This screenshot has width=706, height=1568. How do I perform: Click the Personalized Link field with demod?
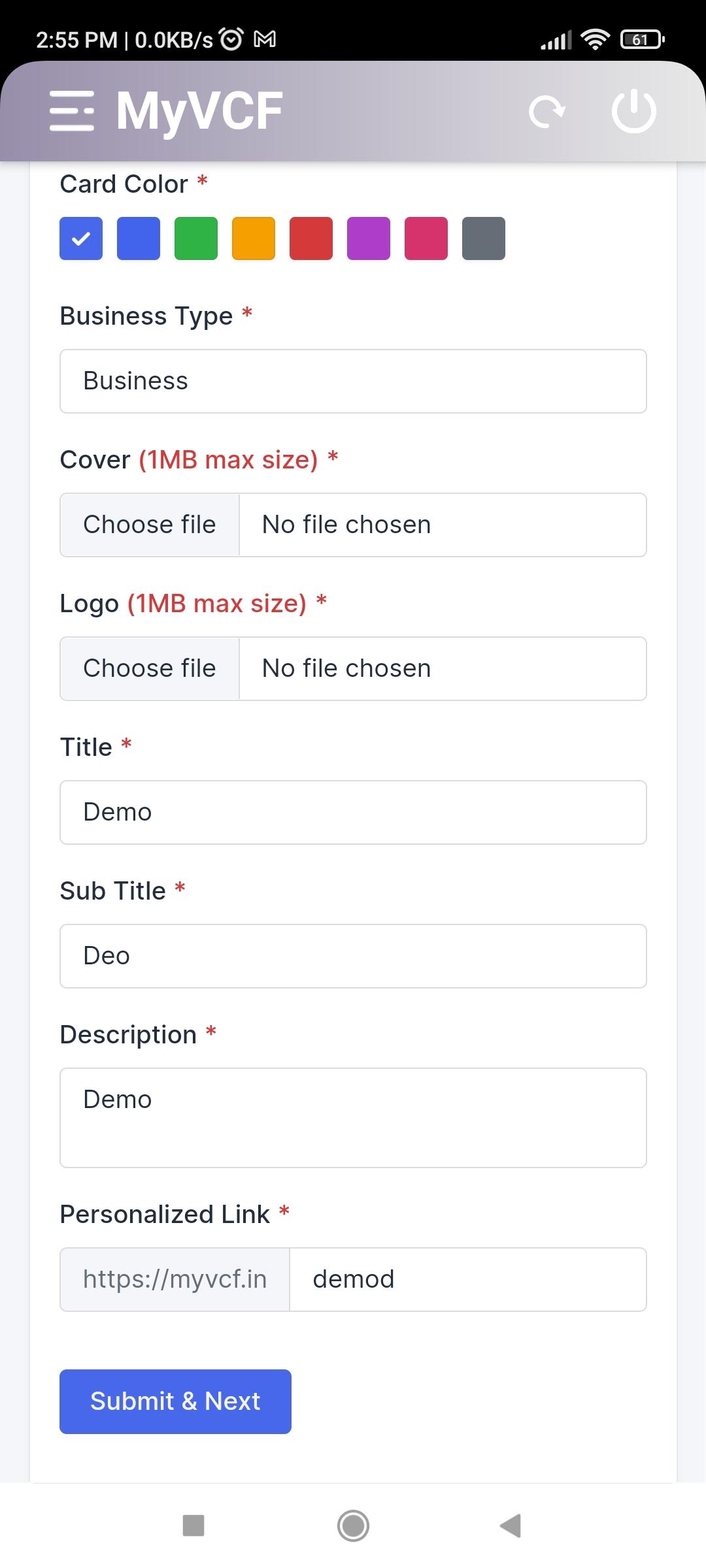(x=468, y=1279)
